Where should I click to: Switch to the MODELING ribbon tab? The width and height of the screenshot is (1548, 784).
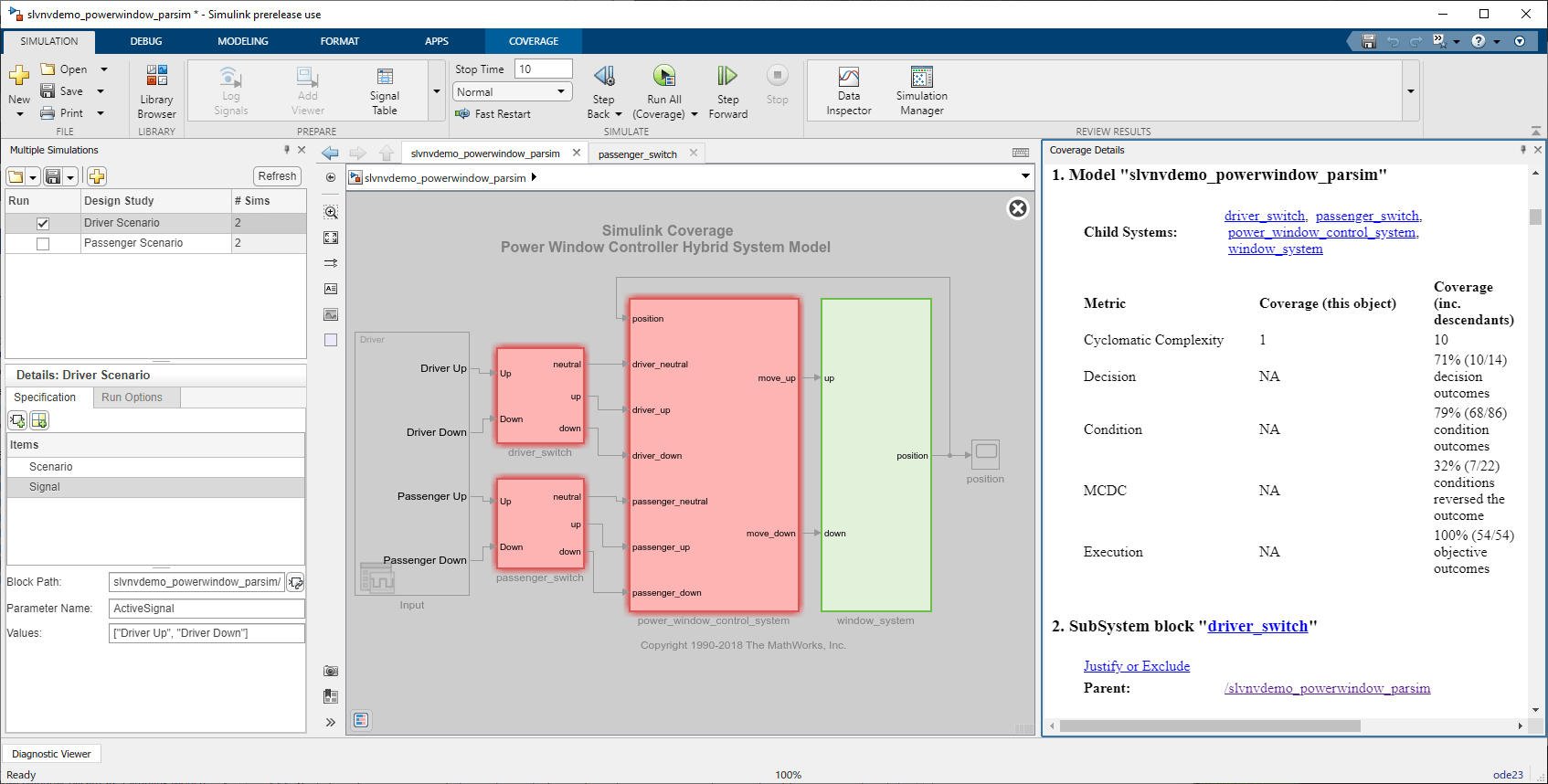[243, 41]
